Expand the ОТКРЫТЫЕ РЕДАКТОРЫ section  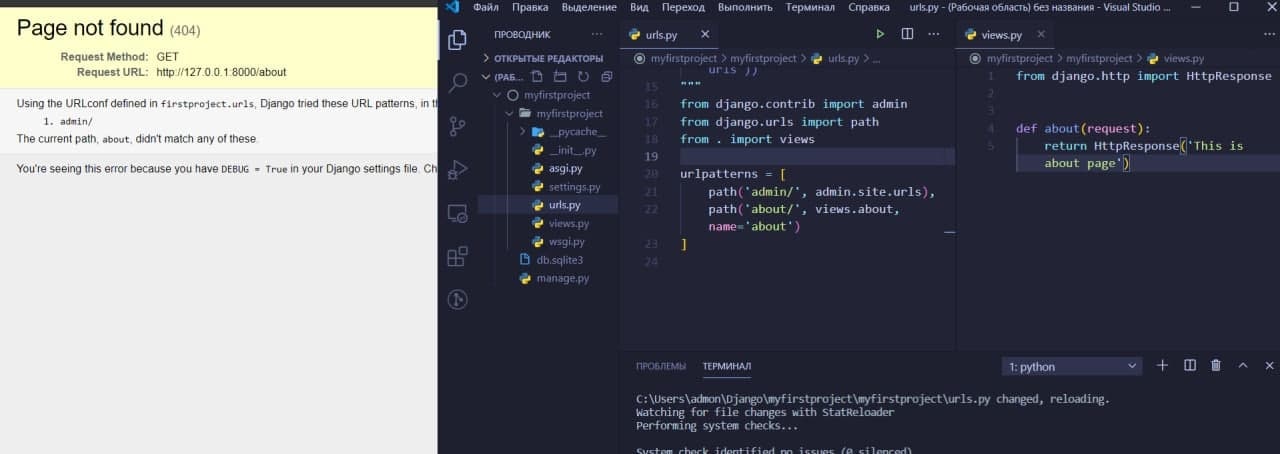tap(548, 58)
